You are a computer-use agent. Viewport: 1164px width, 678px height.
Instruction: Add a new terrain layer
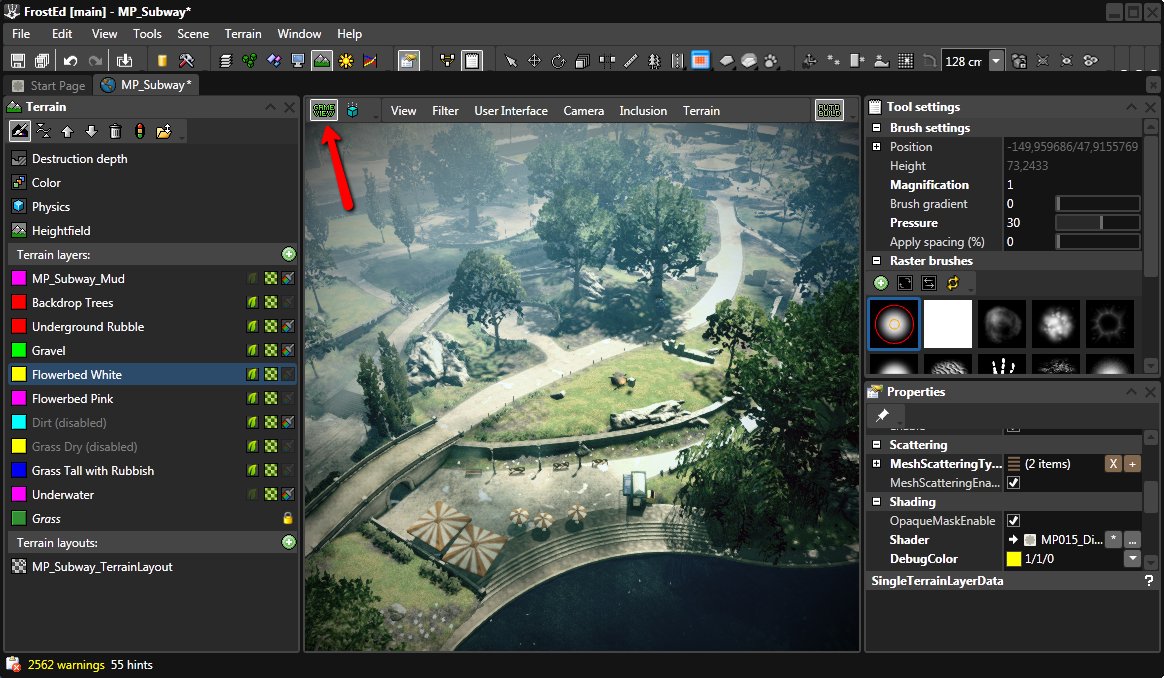289,255
